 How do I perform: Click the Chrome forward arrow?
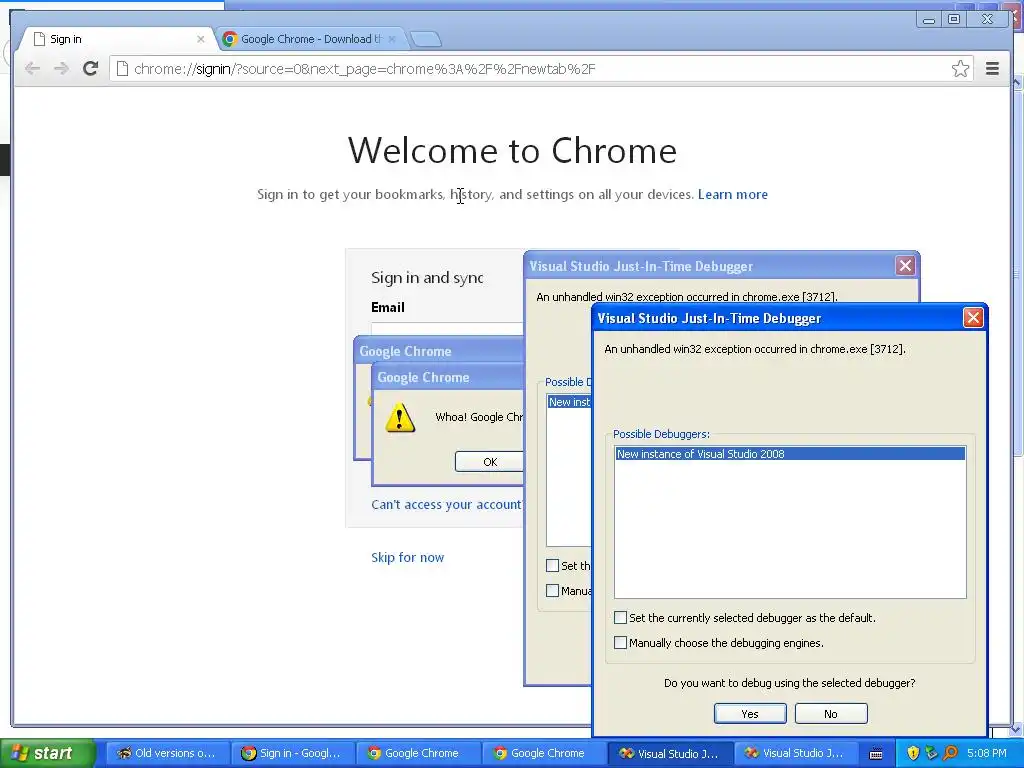[61, 69]
